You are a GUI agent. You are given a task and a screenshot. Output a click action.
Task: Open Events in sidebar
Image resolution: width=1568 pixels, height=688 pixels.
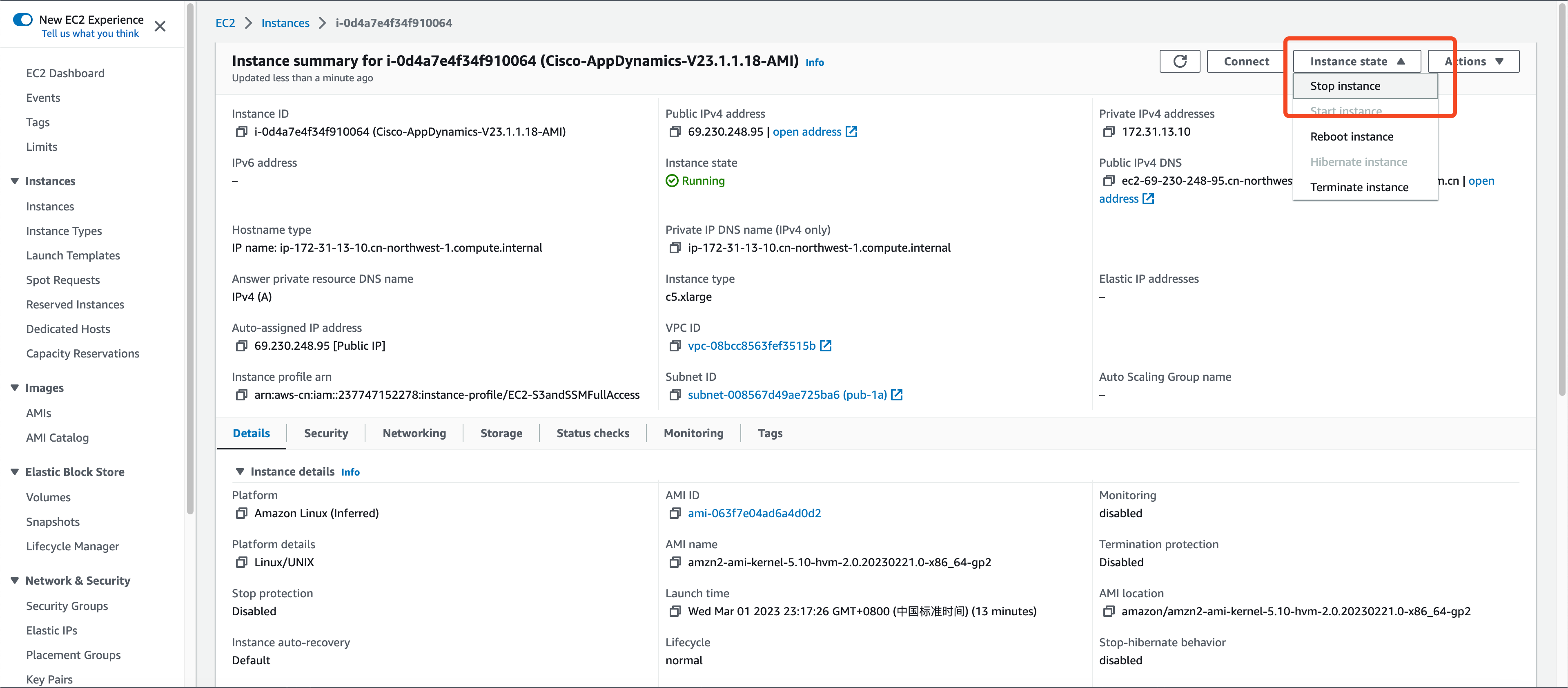point(42,98)
